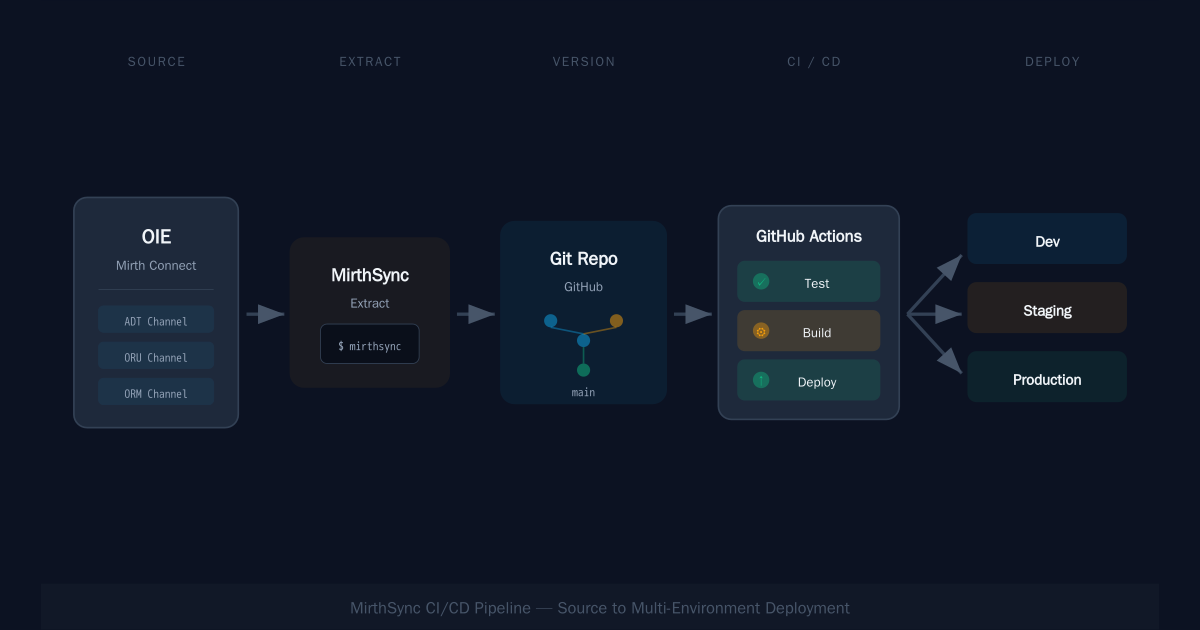The width and height of the screenshot is (1200, 630).
Task: Click the ORU Channel item
Action: coord(156,356)
